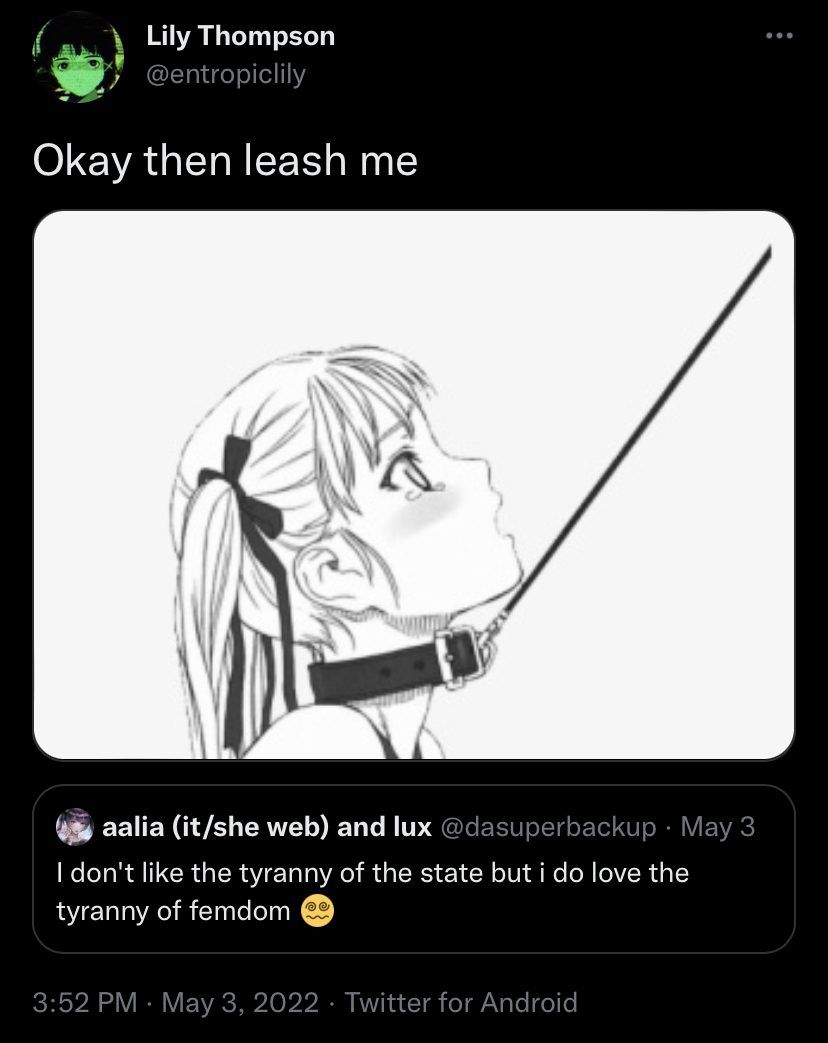Viewport: 828px width, 1043px height.
Task: Open Lily Thompson's green profile avatar
Action: tap(78, 57)
